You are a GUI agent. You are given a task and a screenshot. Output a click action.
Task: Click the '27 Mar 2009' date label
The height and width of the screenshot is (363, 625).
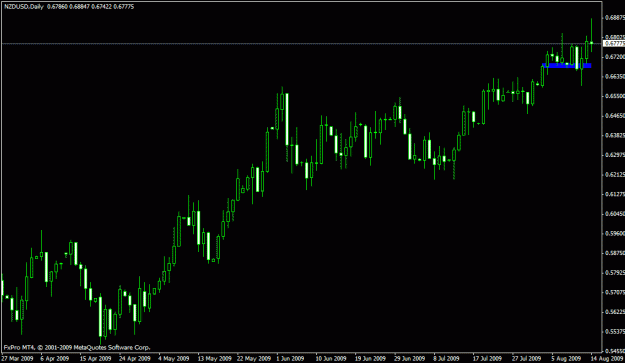(x=17, y=358)
